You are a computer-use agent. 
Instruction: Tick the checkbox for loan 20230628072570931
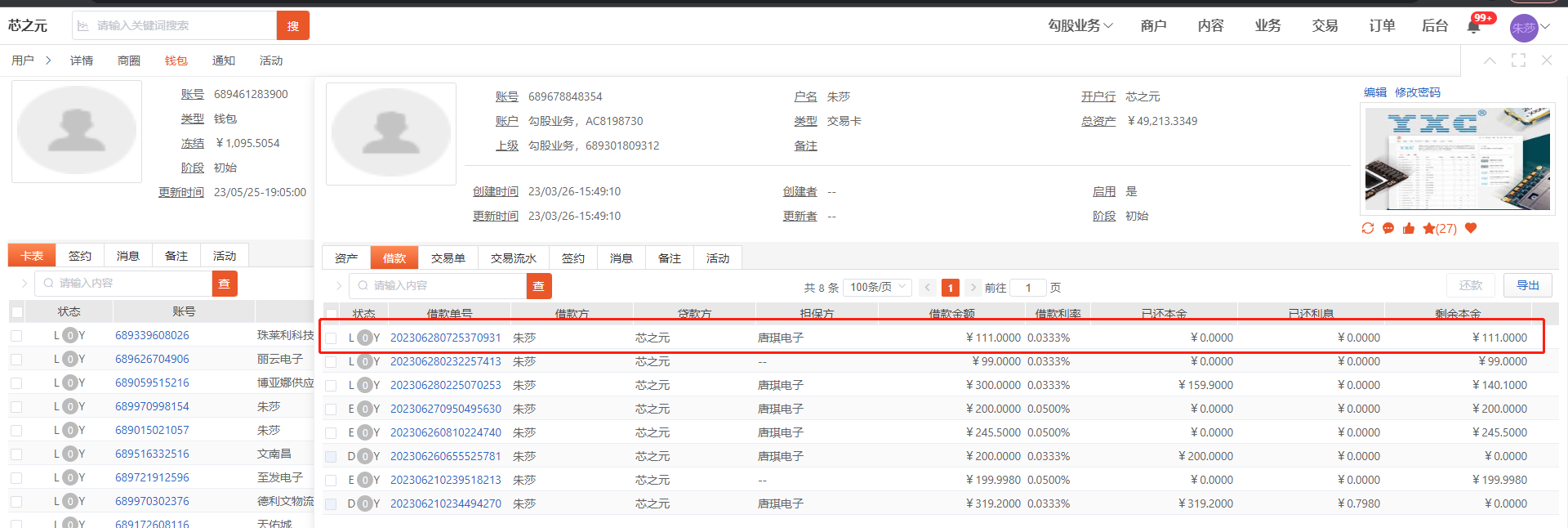point(331,338)
